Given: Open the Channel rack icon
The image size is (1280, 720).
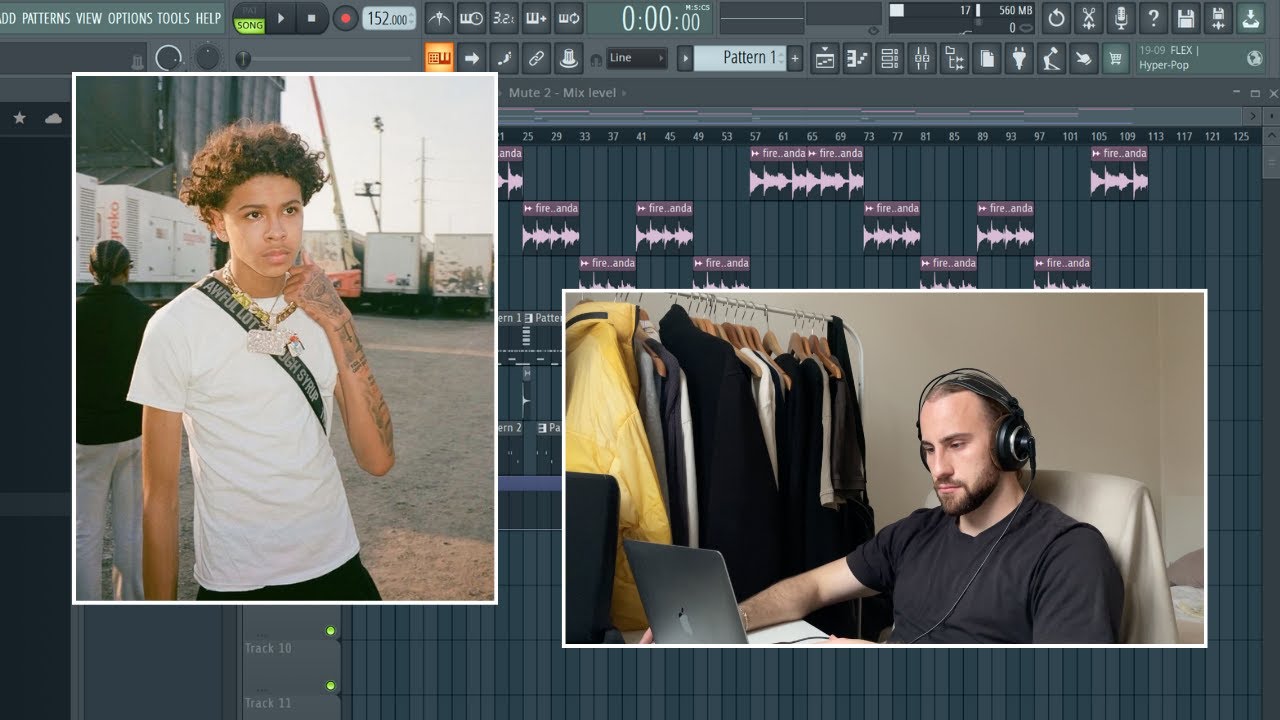Looking at the screenshot, I should click(889, 58).
